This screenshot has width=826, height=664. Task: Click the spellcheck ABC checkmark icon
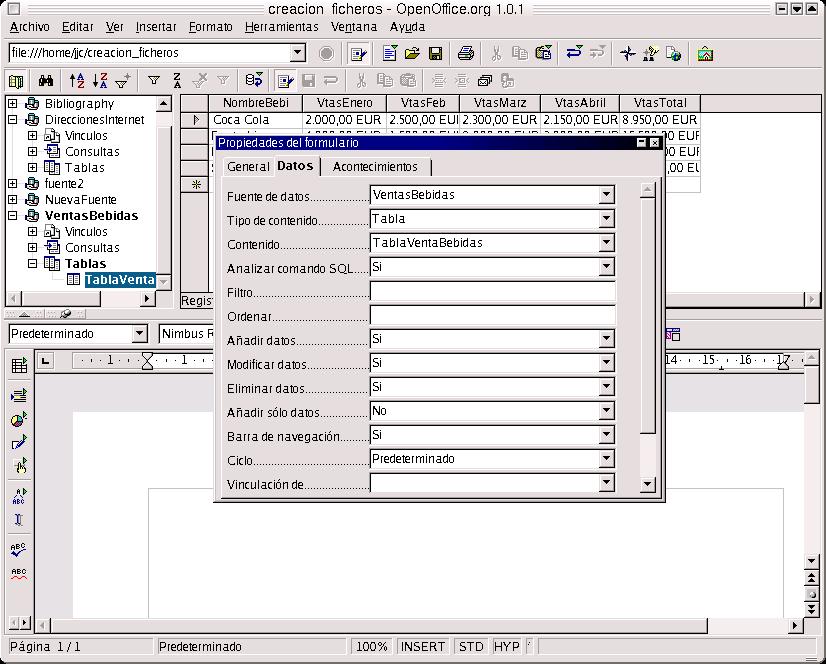[18, 548]
